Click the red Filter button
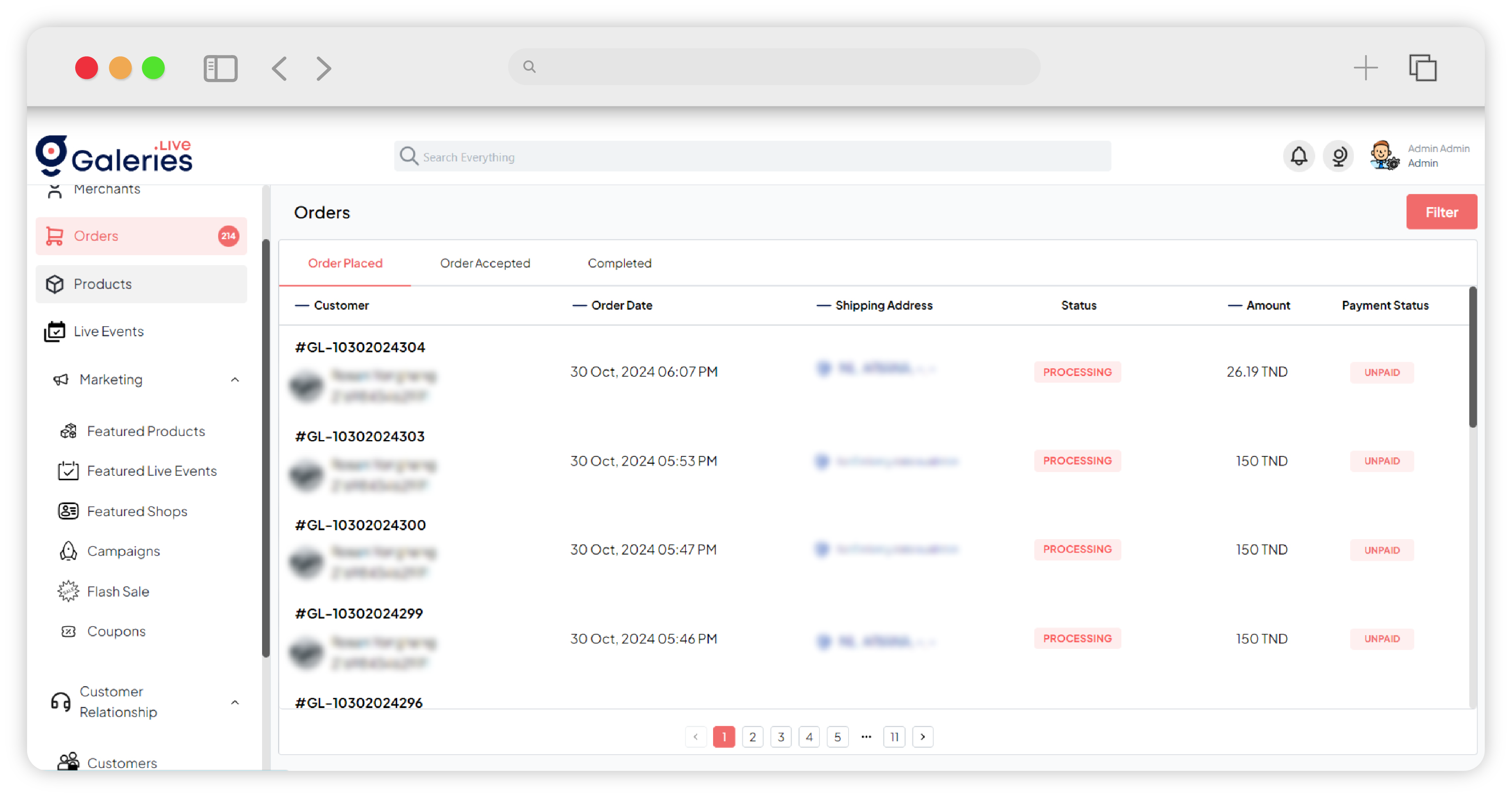The height and width of the screenshot is (798, 1512). pos(1441,212)
